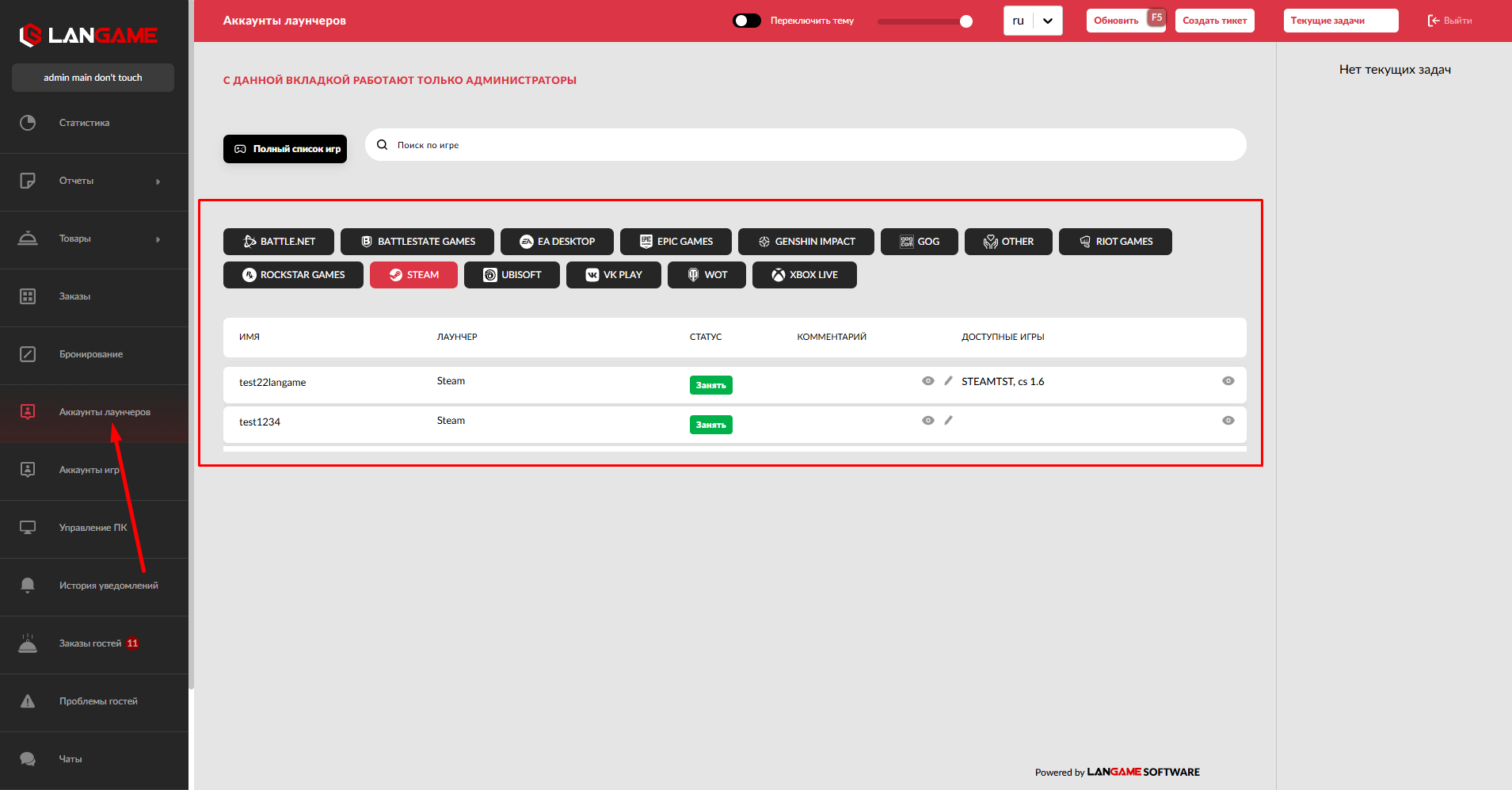Select the EA DESKTOP launcher tab
The image size is (1512, 790).
pos(557,242)
